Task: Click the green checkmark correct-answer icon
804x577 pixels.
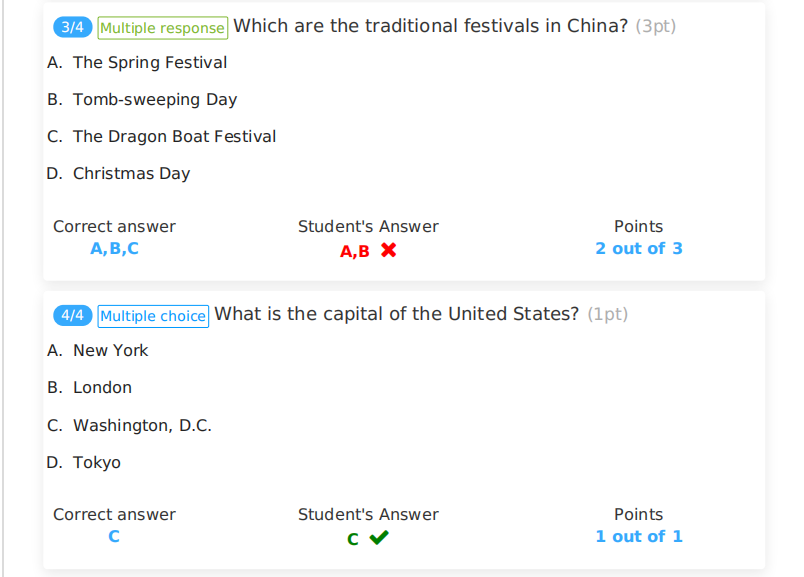Action: 379,538
